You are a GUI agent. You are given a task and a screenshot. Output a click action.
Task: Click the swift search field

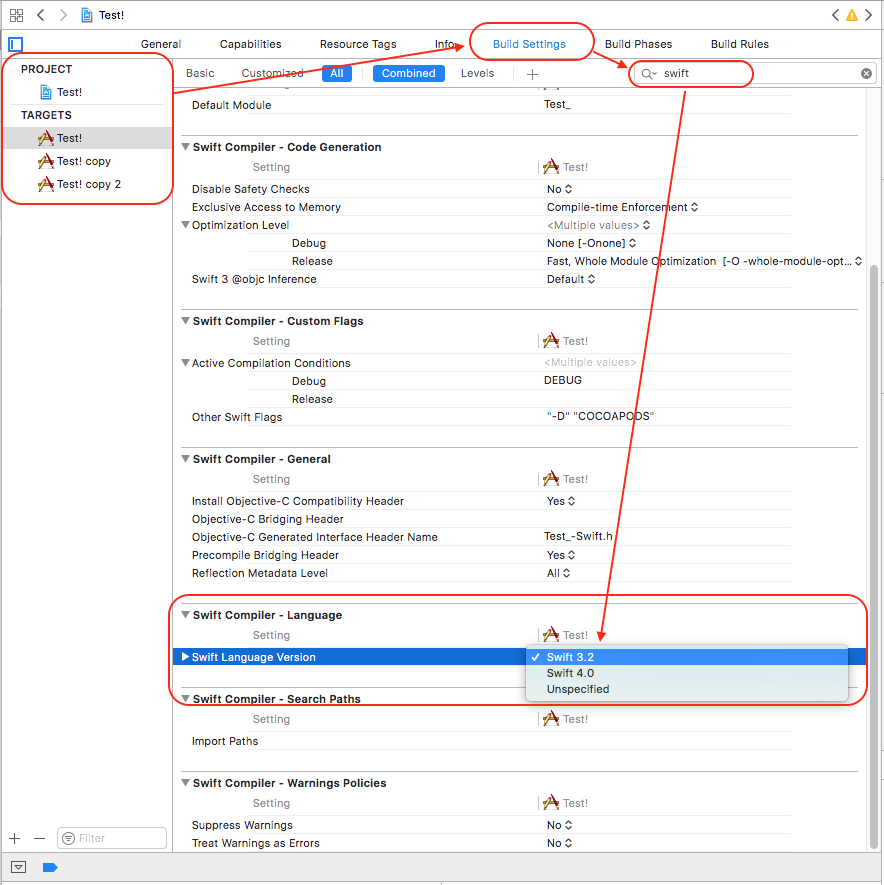(x=755, y=73)
